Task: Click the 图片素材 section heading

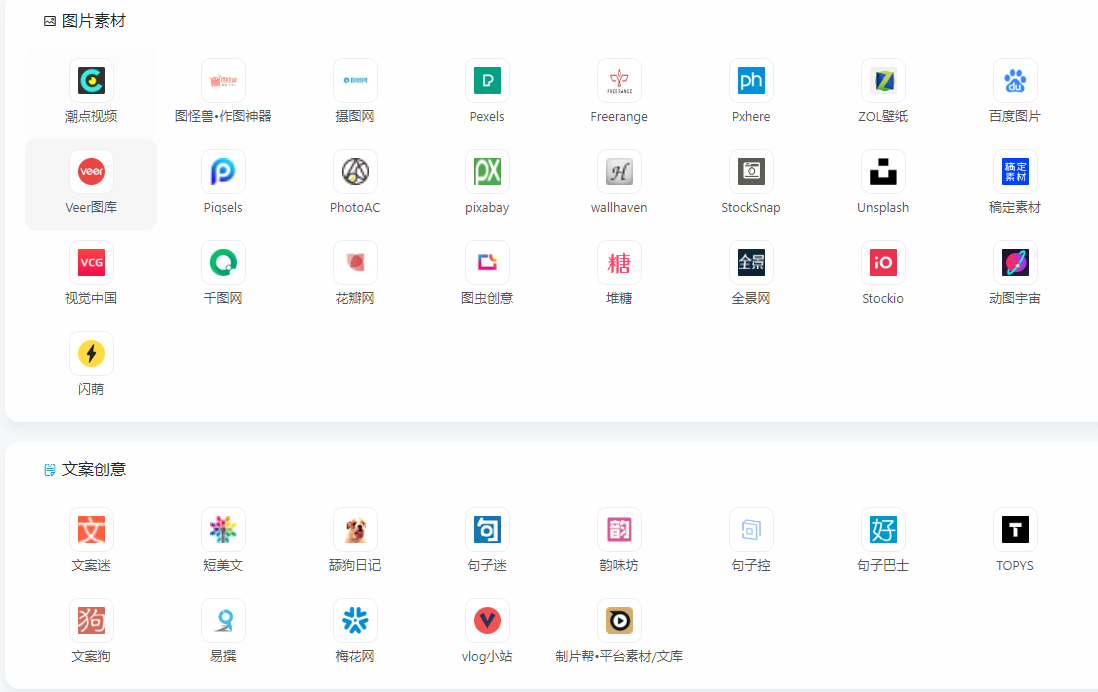Action: coord(94,21)
